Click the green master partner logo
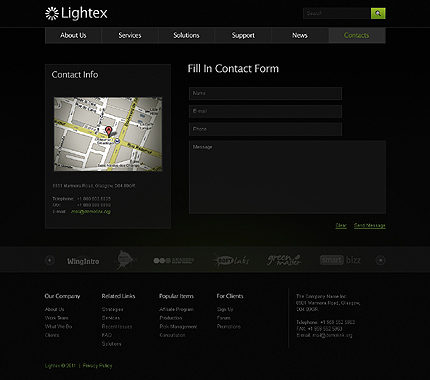The width and height of the screenshot is (430, 380). [284, 260]
